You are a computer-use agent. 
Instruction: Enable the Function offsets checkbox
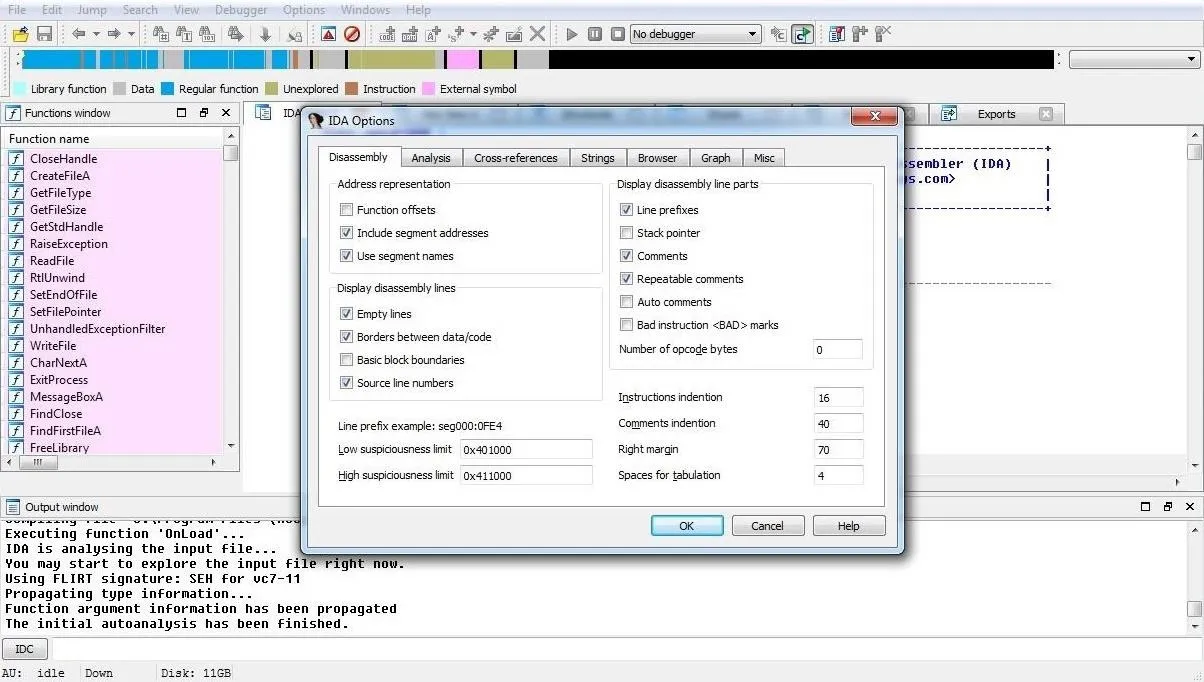(346, 210)
